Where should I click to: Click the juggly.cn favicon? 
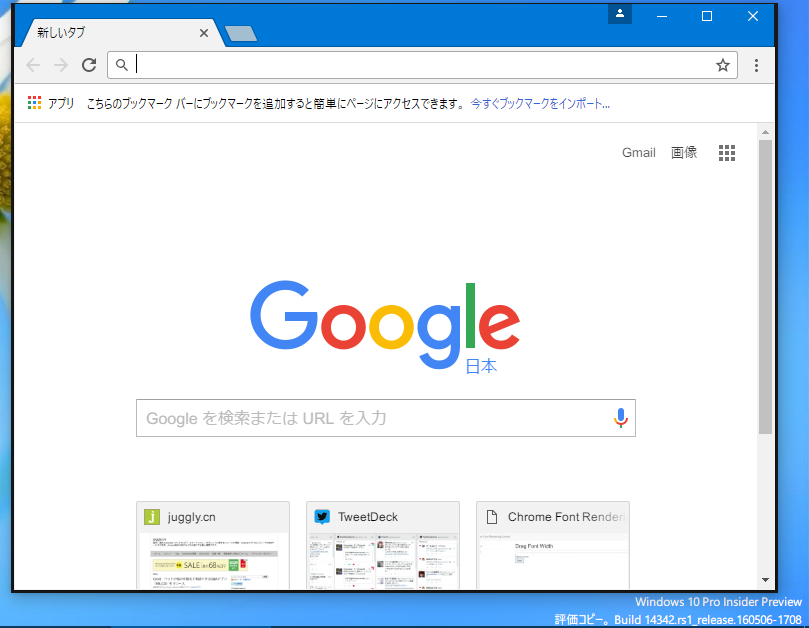pyautogui.click(x=152, y=517)
